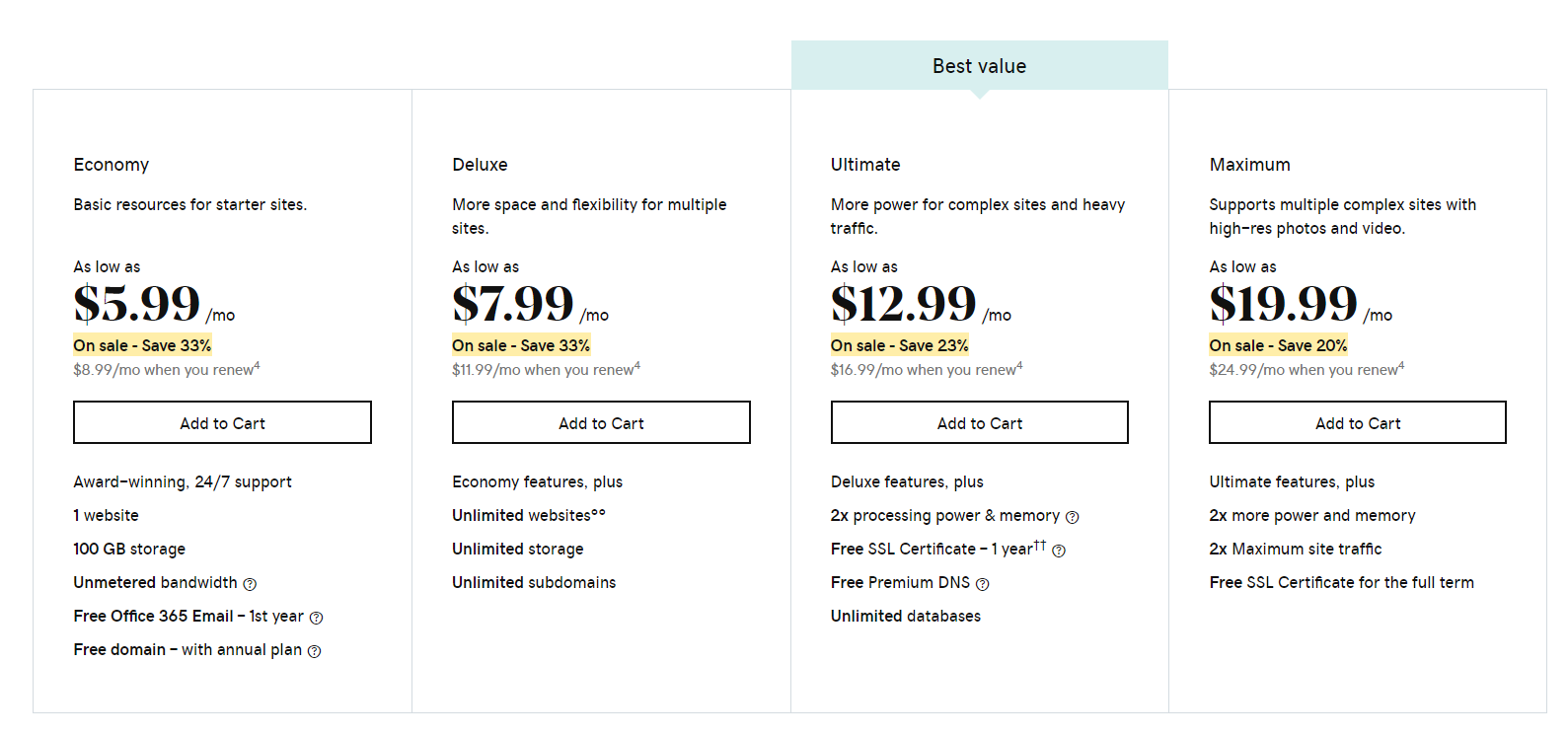Select the Maximum plan title
The height and width of the screenshot is (737, 1568).
(x=1249, y=165)
